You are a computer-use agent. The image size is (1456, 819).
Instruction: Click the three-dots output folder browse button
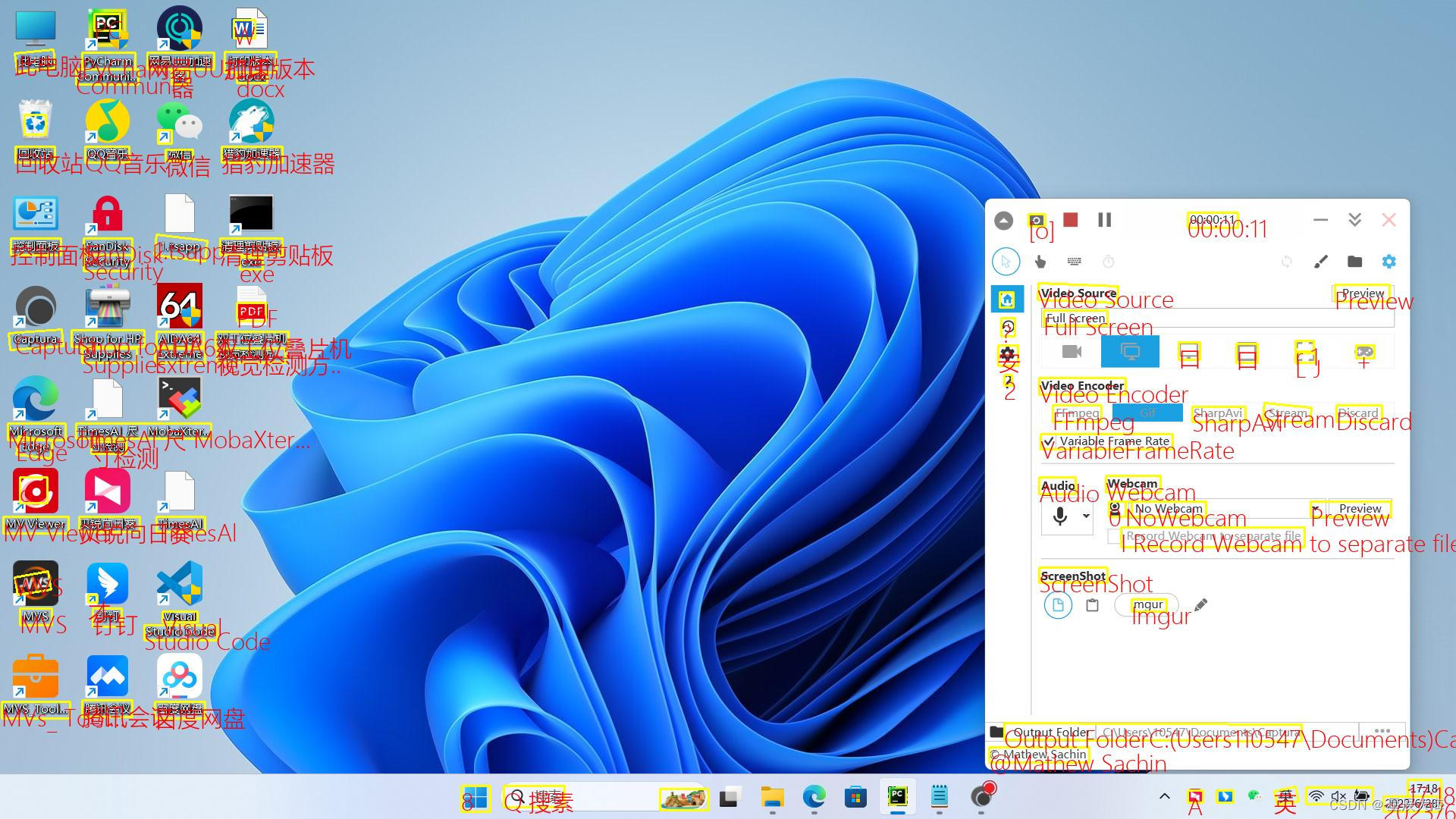[x=1382, y=732]
